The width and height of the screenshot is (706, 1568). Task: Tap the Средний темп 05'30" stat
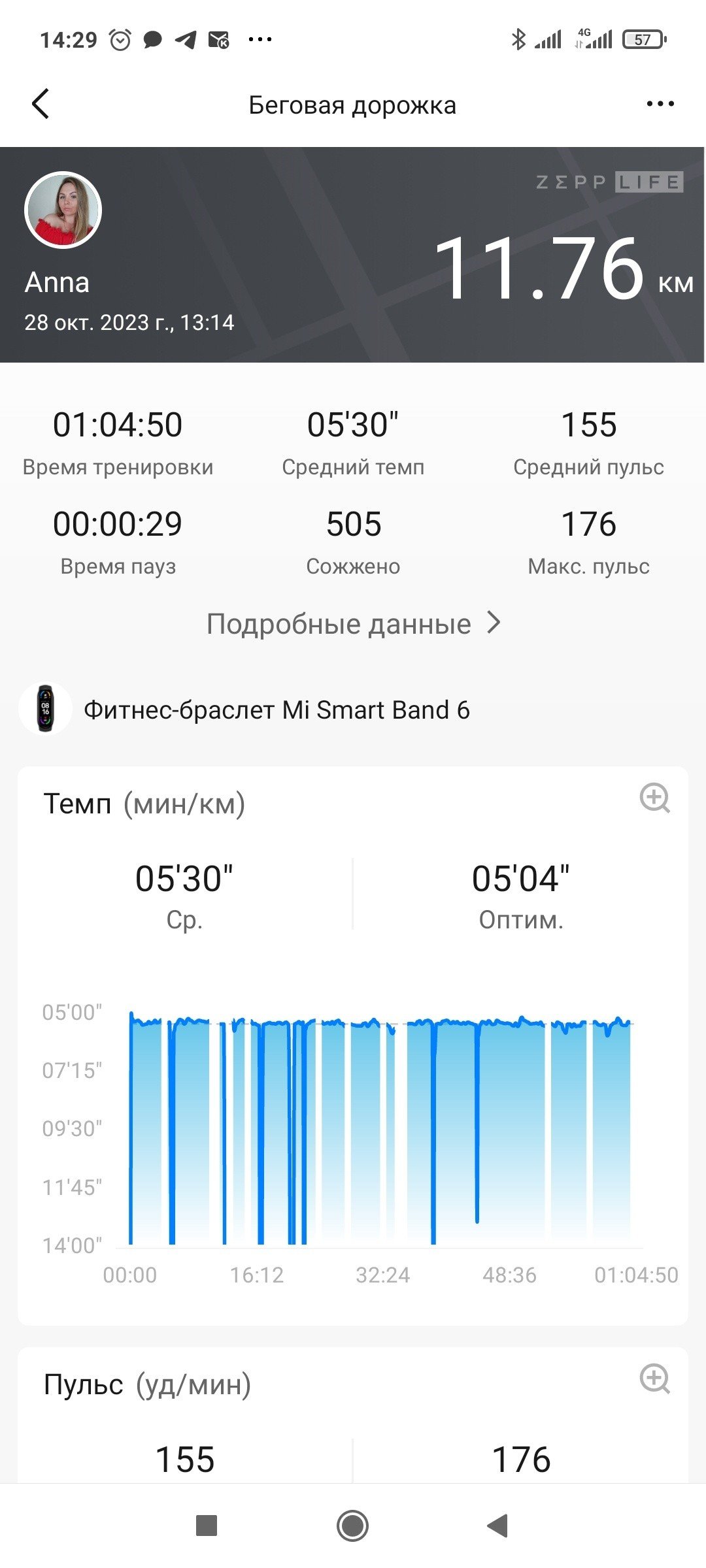pyautogui.click(x=353, y=442)
